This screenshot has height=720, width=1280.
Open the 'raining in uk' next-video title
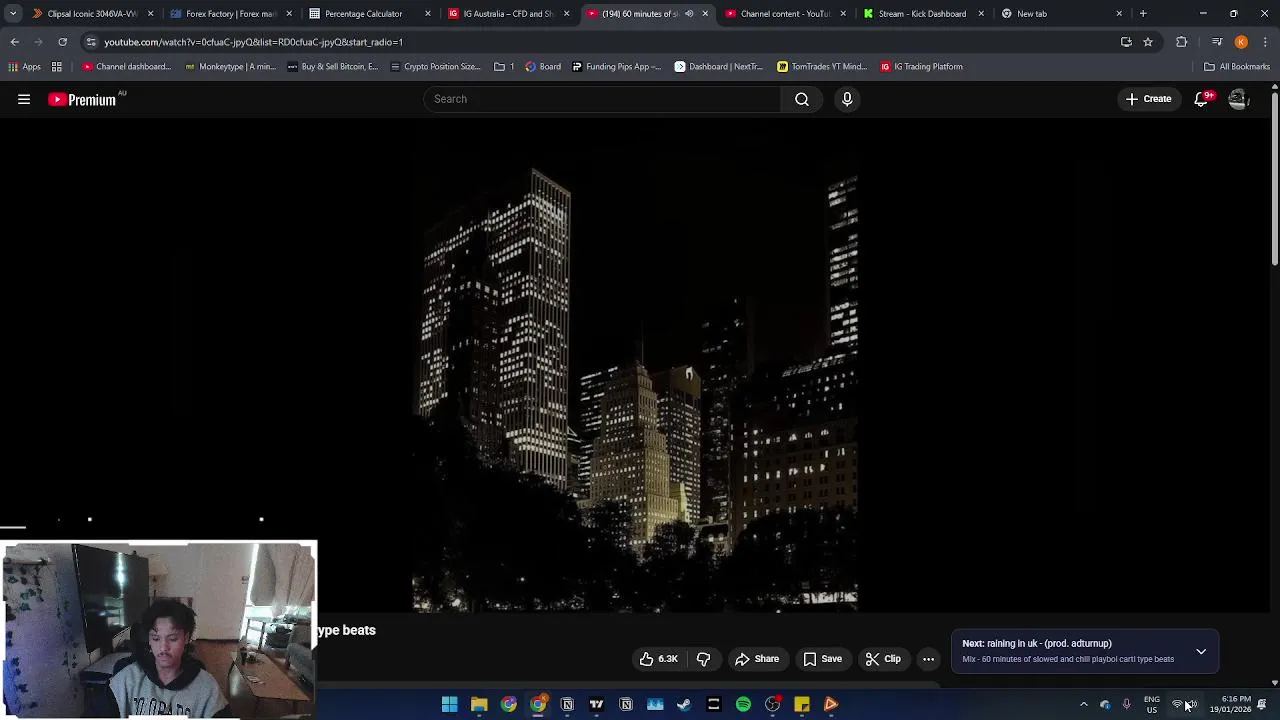pos(1049,644)
